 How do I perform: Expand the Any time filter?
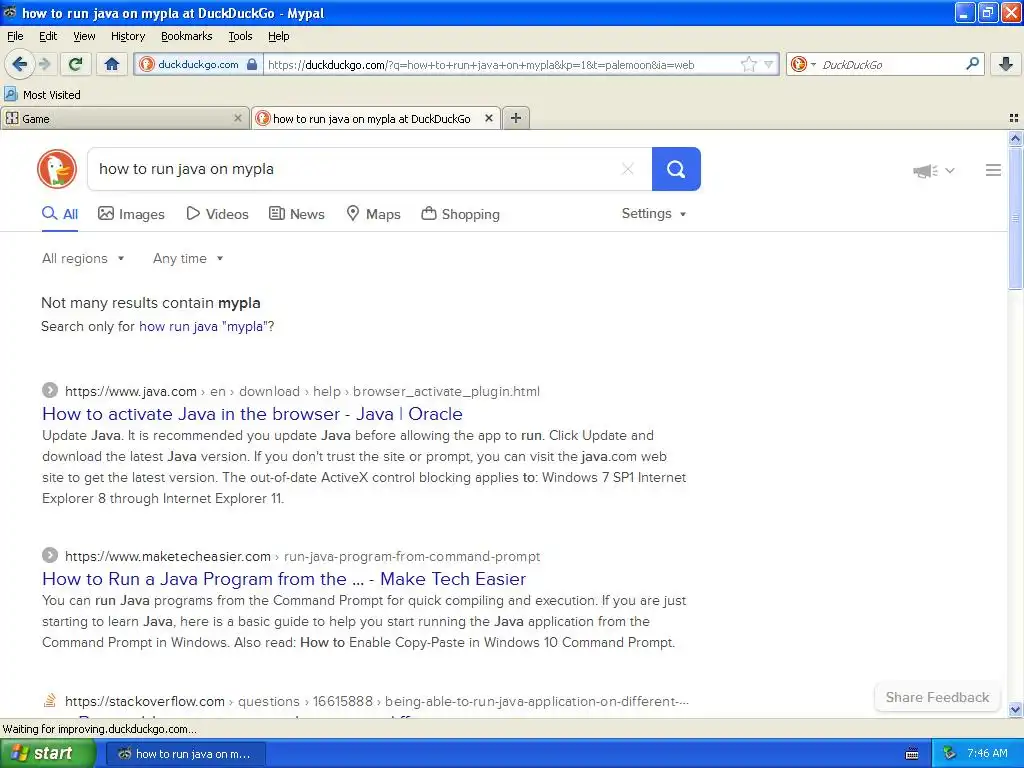188,259
